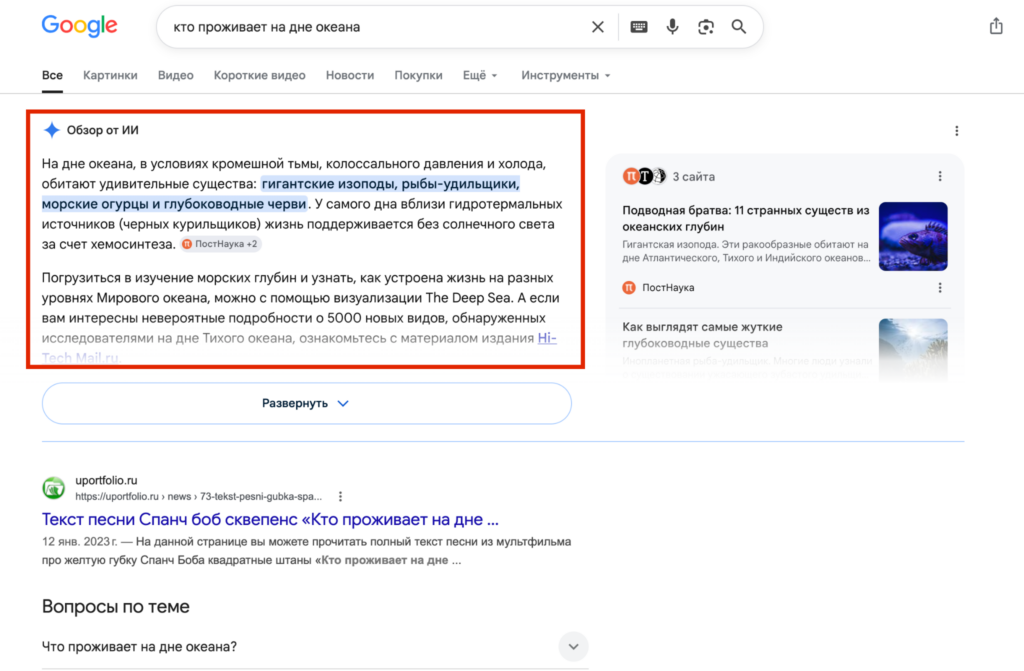The width and height of the screenshot is (1024, 671).
Task: Open the underwater light article thumbnail
Action: coord(913,350)
